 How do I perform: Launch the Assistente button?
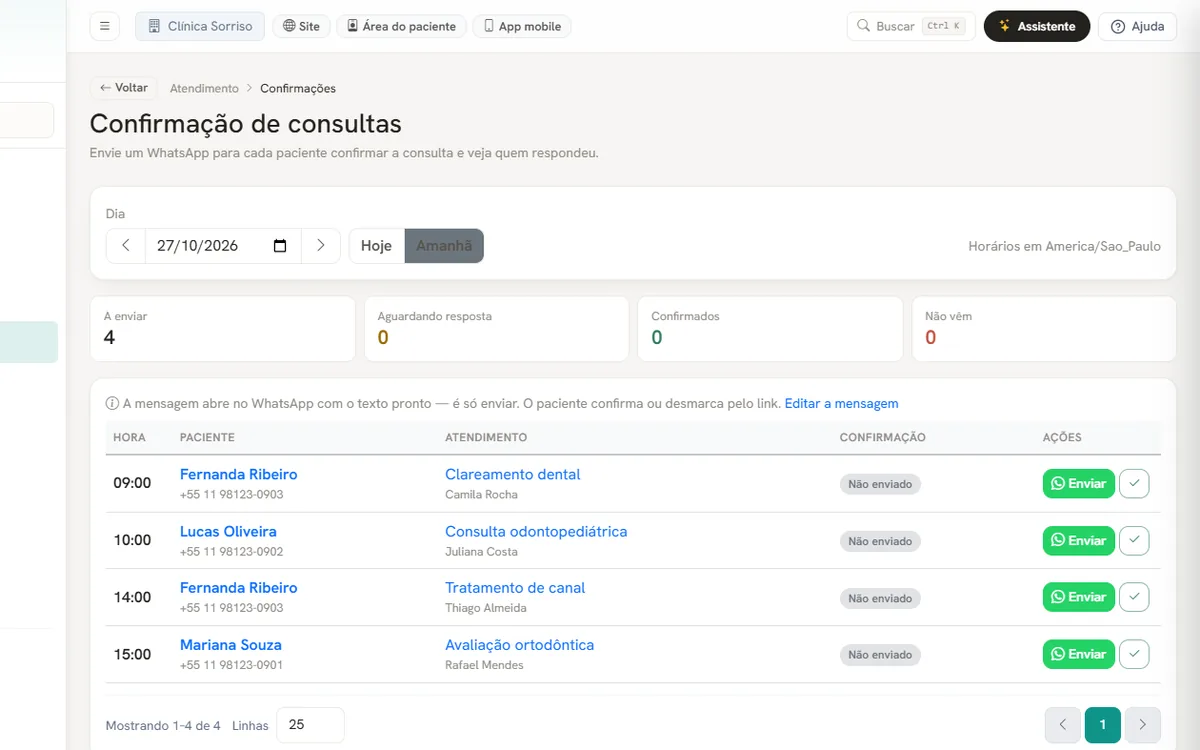[x=1037, y=26]
